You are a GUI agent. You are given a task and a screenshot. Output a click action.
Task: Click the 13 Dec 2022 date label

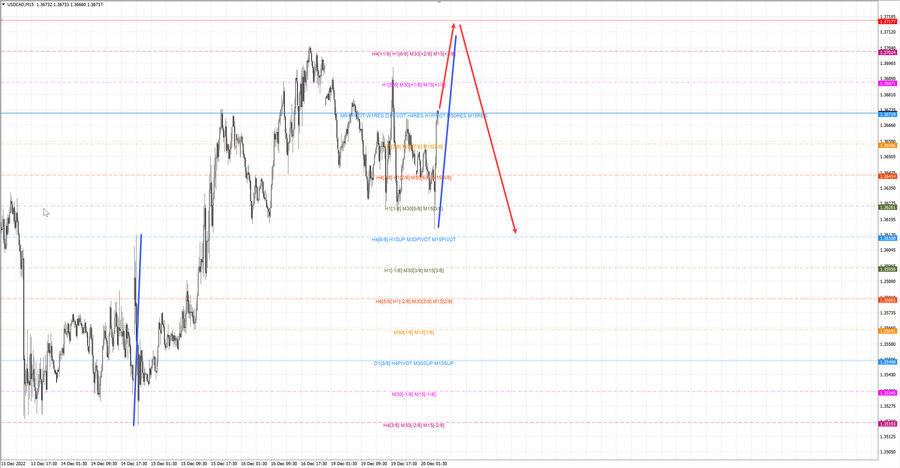[13, 463]
